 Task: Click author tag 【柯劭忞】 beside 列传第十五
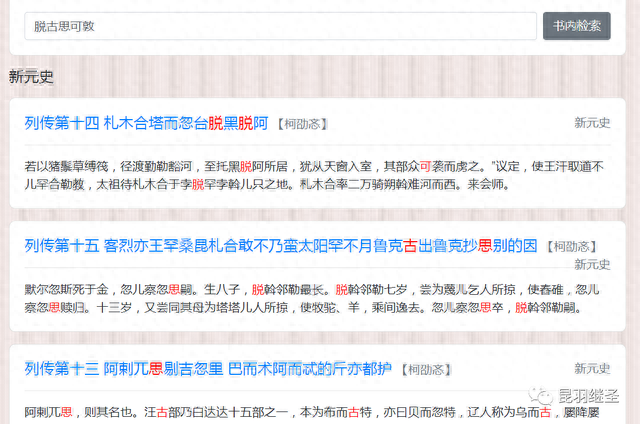pyautogui.click(x=571, y=246)
